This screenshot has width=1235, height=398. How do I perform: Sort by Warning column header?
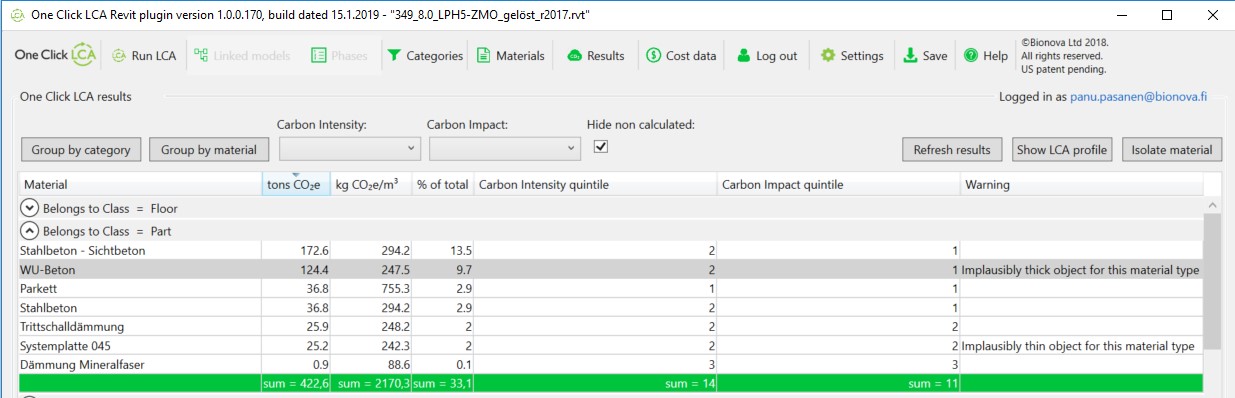click(1081, 185)
